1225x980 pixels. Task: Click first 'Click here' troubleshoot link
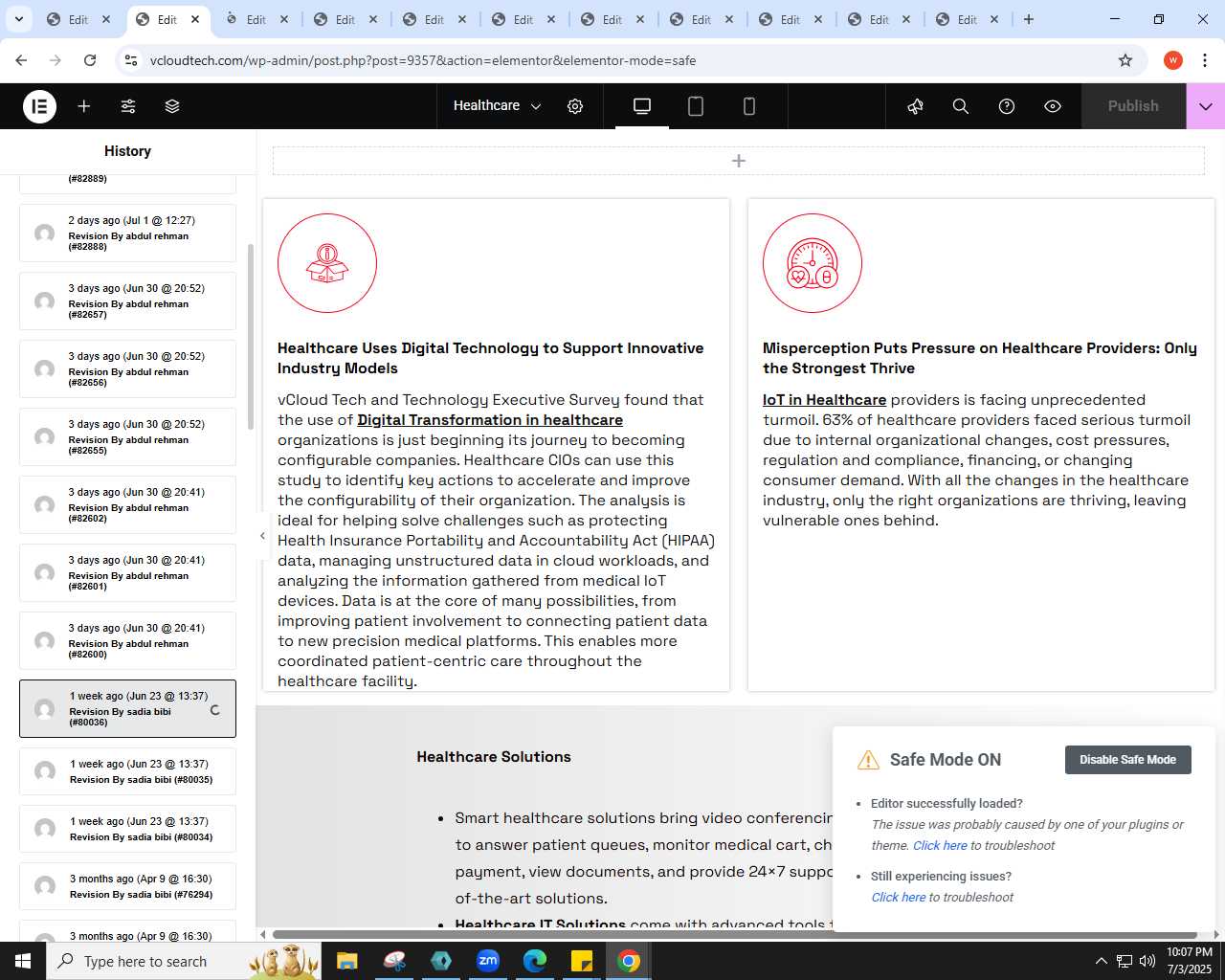[940, 845]
